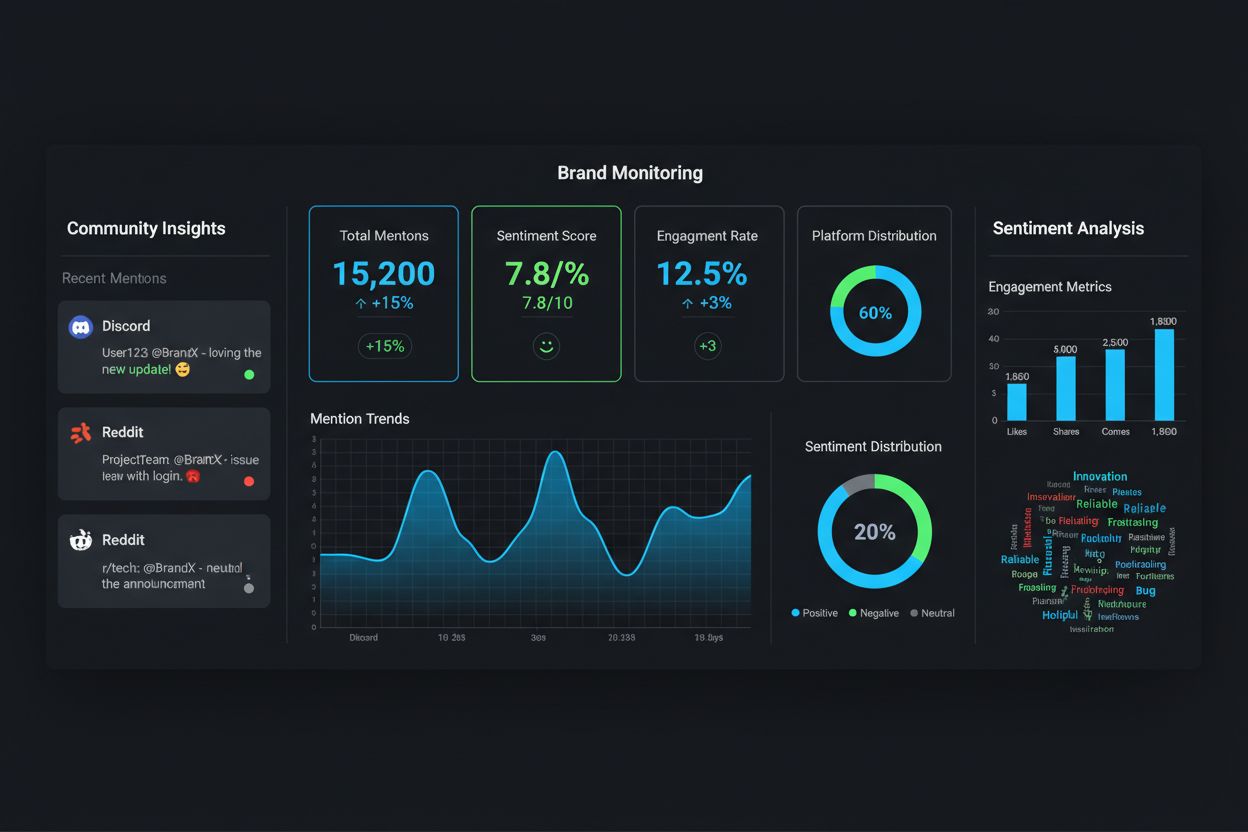Open the Sentiment Analysis panel
This screenshot has height=832, width=1248.
tap(1068, 228)
